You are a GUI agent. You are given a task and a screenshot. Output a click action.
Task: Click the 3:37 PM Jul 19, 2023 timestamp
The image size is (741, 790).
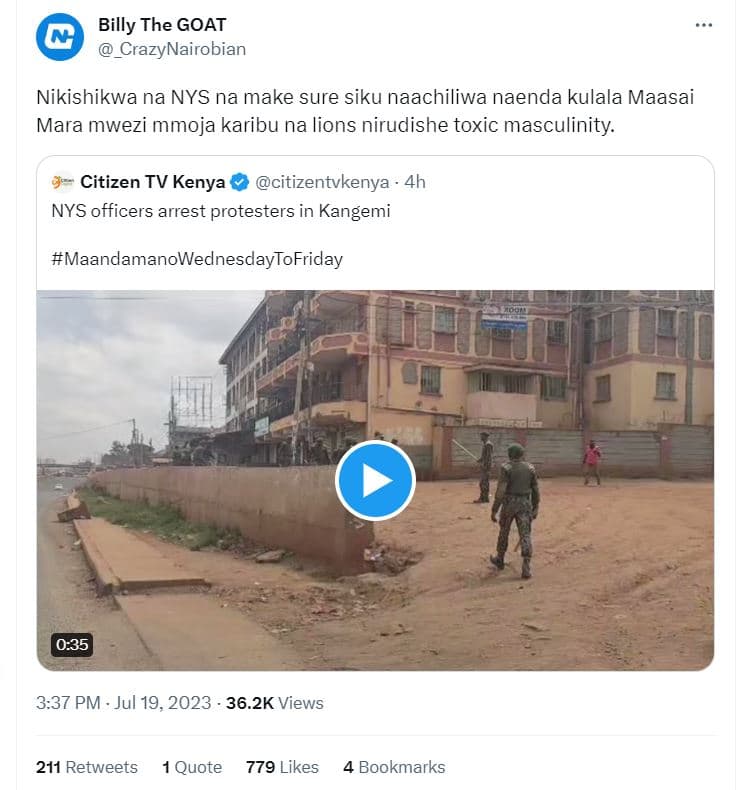123,703
